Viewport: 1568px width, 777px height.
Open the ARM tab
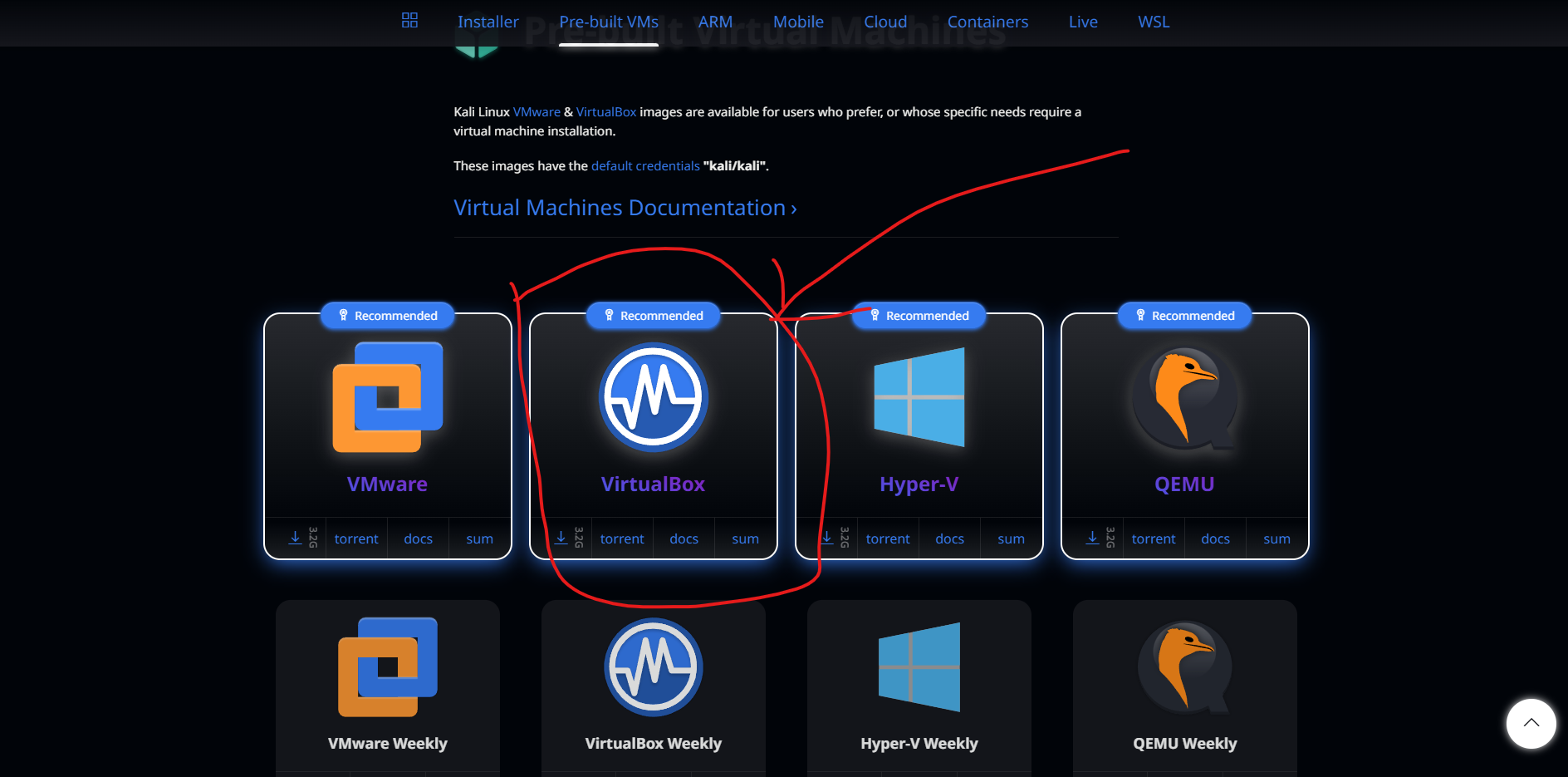716,22
